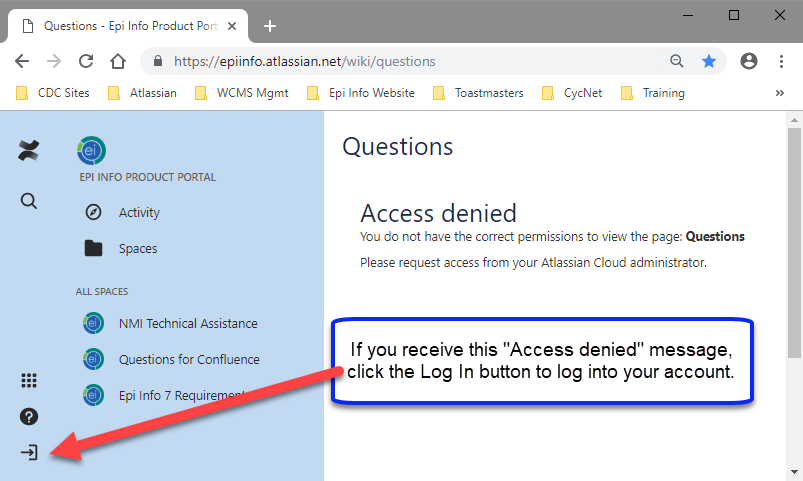The height and width of the screenshot is (481, 803).
Task: Open the NMI Technical Assistance space
Action: click(x=187, y=323)
